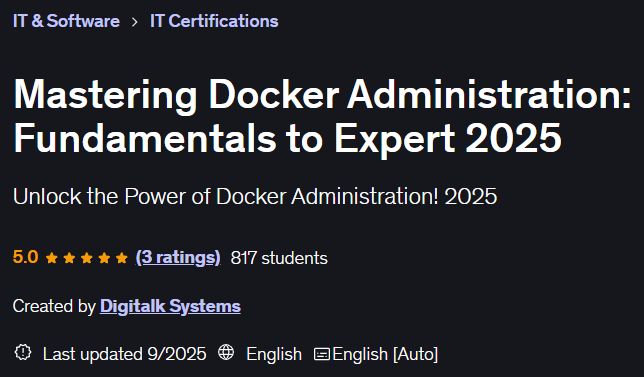Visit the Digitalk Systems instructor page
The height and width of the screenshot is (377, 644).
tap(170, 306)
